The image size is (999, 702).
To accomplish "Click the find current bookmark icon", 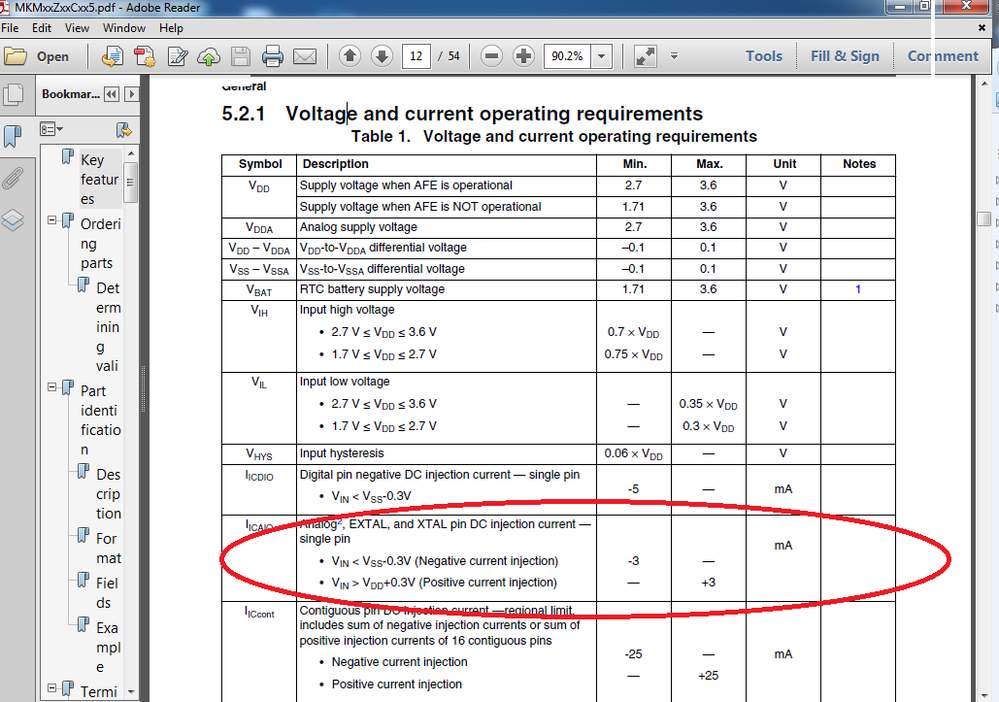I will point(124,130).
